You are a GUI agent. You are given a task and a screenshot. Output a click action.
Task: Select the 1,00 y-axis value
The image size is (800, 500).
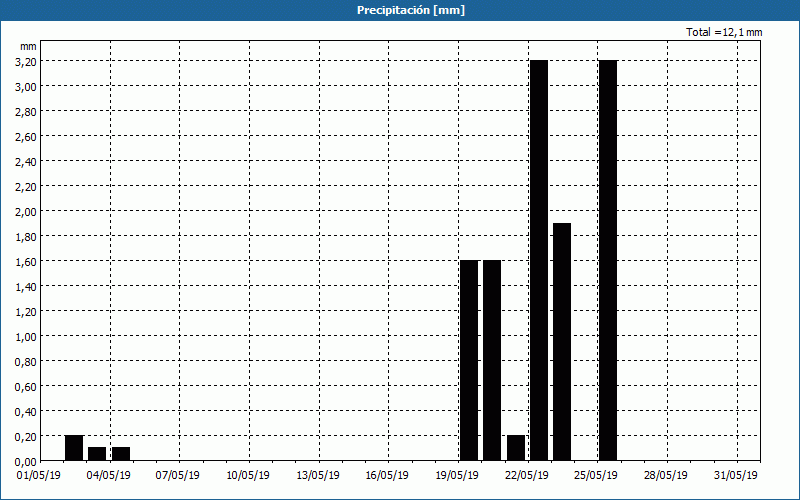(x=26, y=336)
